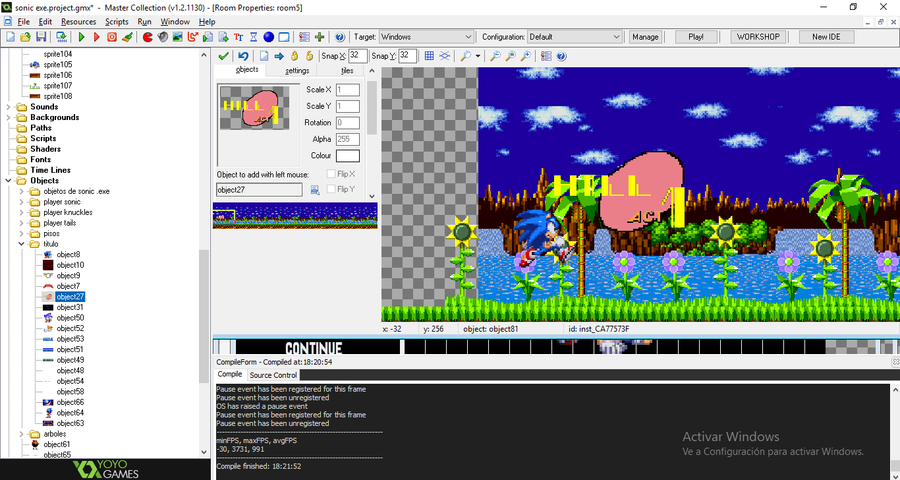Click the Create Application export icon
Viewport: 900px width, 480px height.
point(61,37)
